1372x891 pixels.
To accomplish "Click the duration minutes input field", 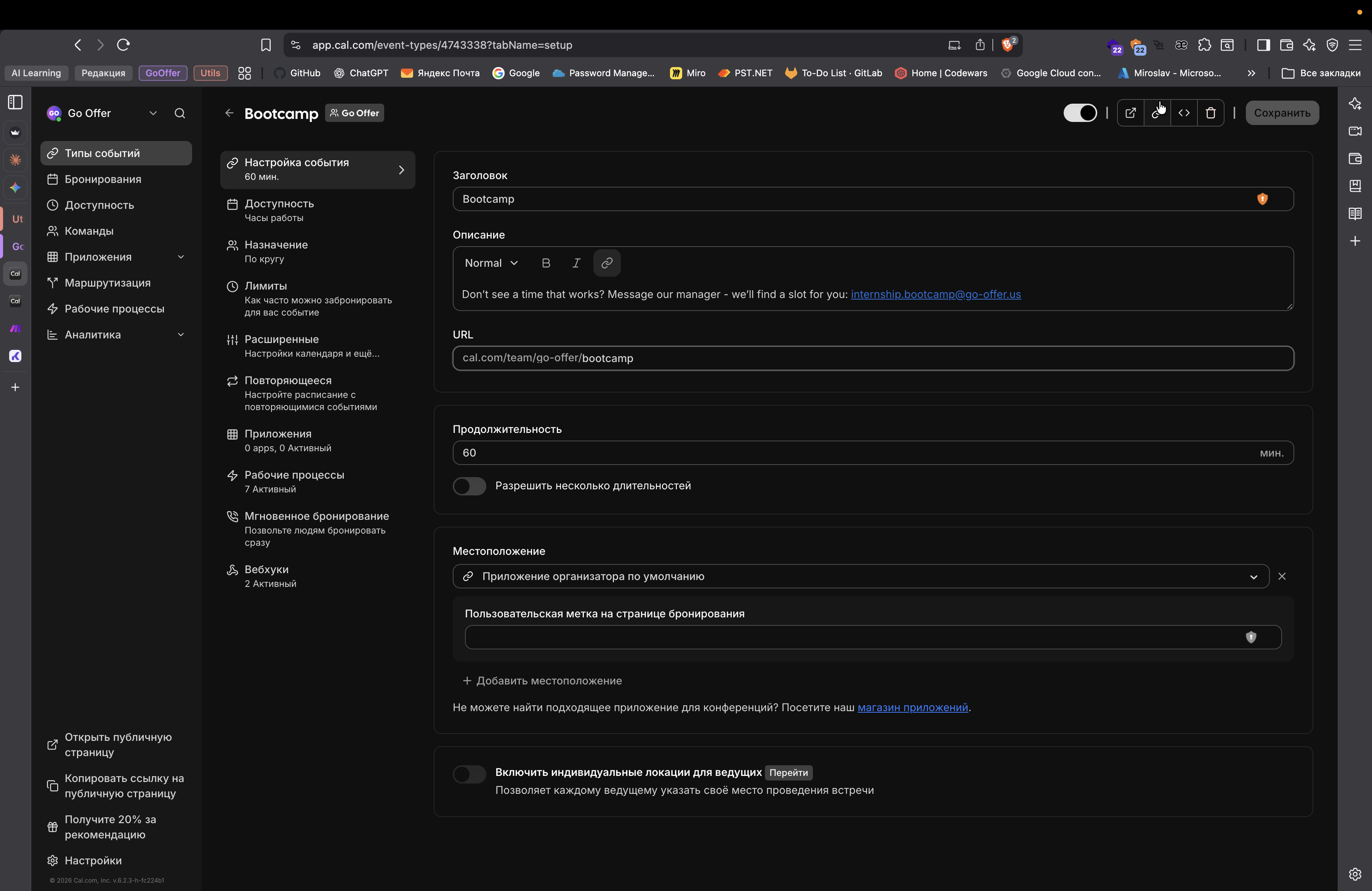I will click(853, 452).
